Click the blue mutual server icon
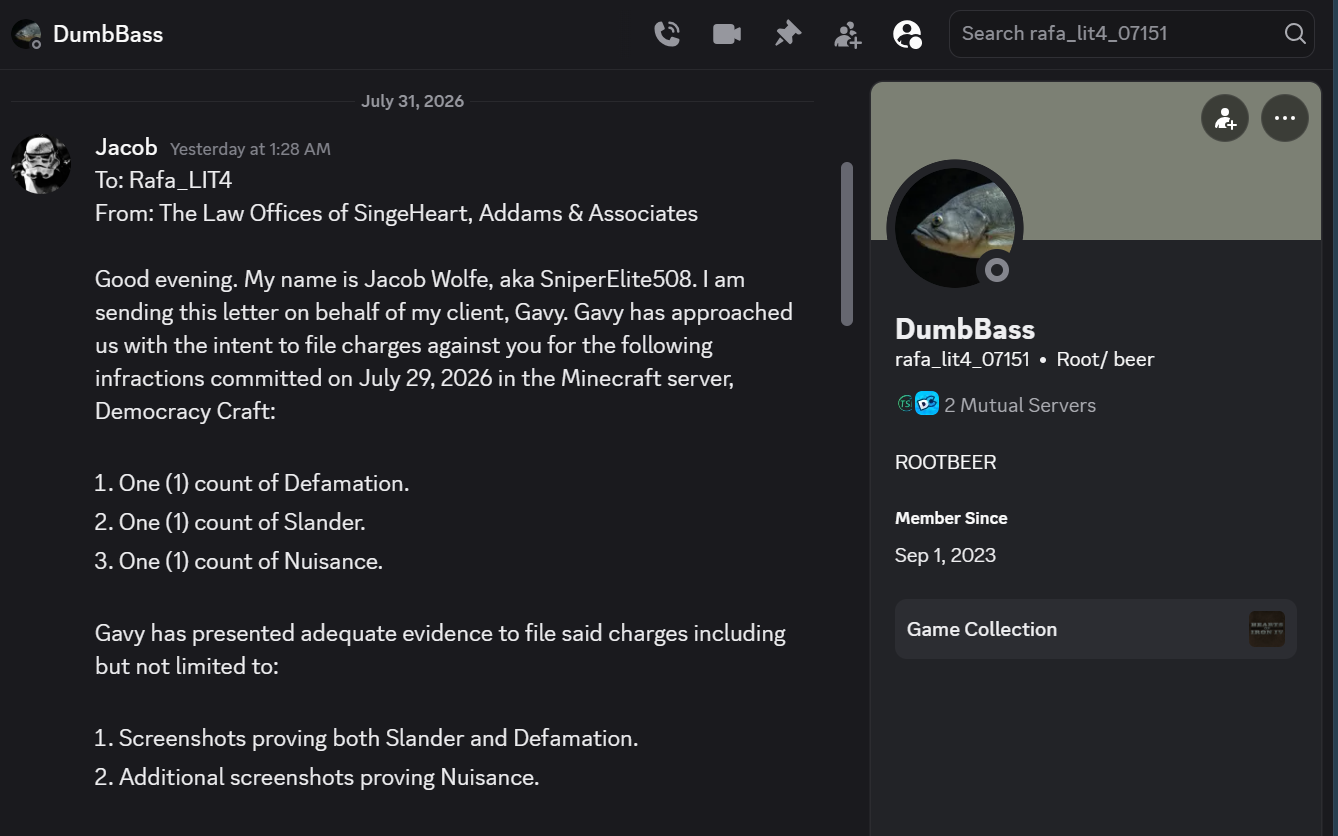 pos(927,404)
